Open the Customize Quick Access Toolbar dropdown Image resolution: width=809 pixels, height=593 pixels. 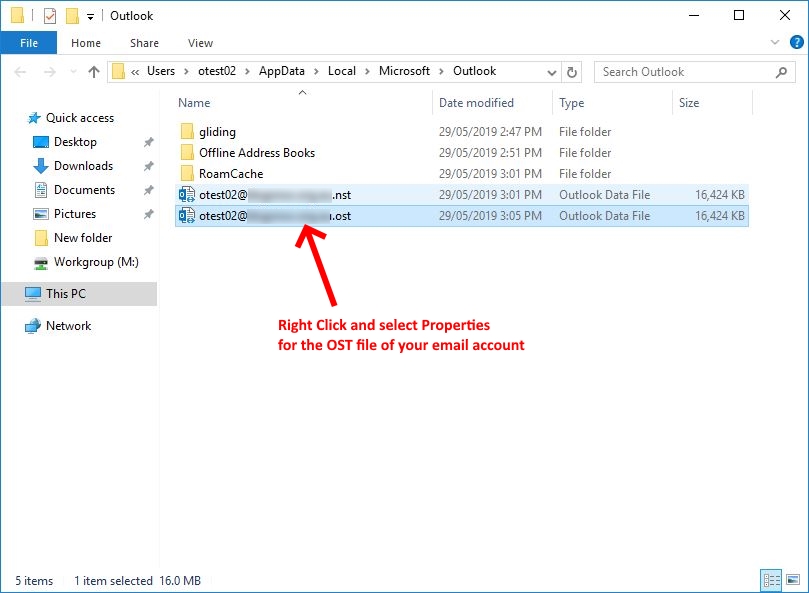point(90,17)
